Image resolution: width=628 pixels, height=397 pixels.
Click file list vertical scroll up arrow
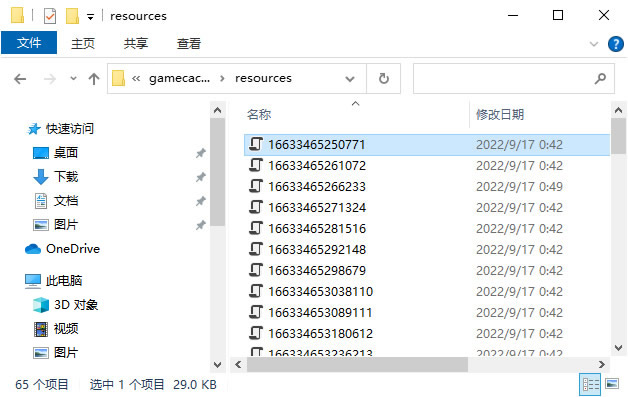(x=618, y=110)
